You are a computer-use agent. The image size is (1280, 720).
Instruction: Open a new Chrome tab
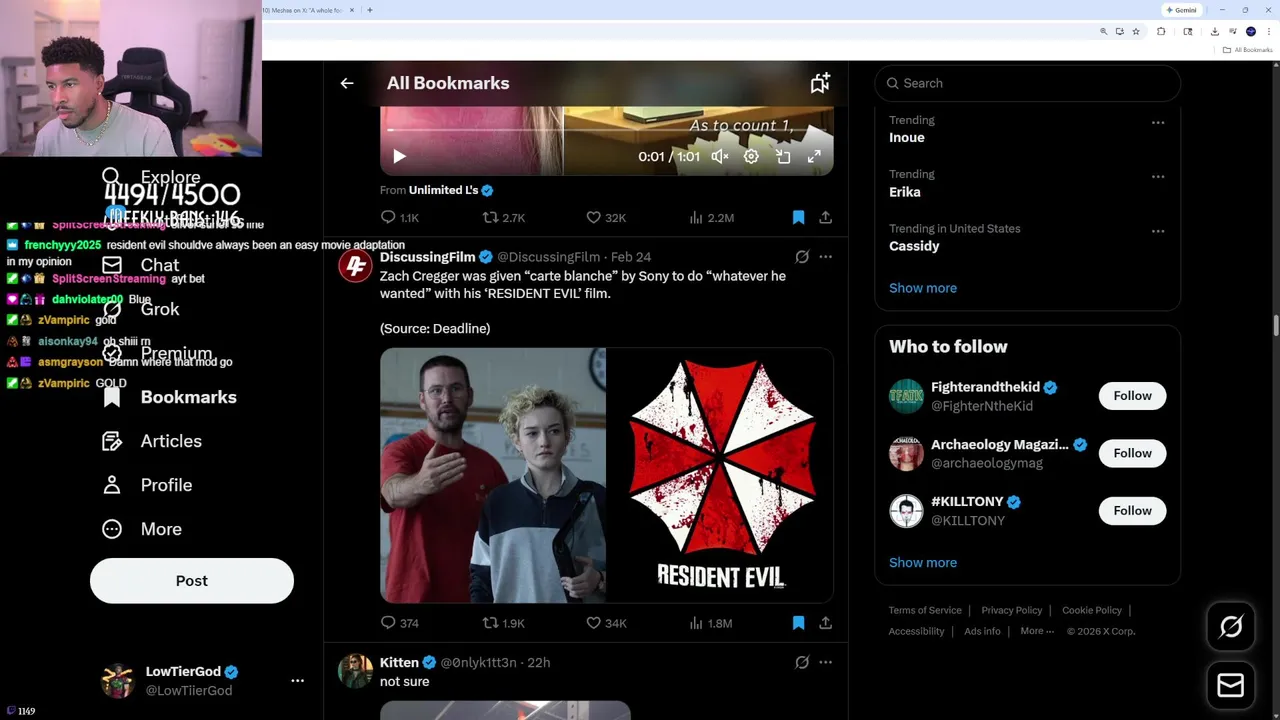370,10
